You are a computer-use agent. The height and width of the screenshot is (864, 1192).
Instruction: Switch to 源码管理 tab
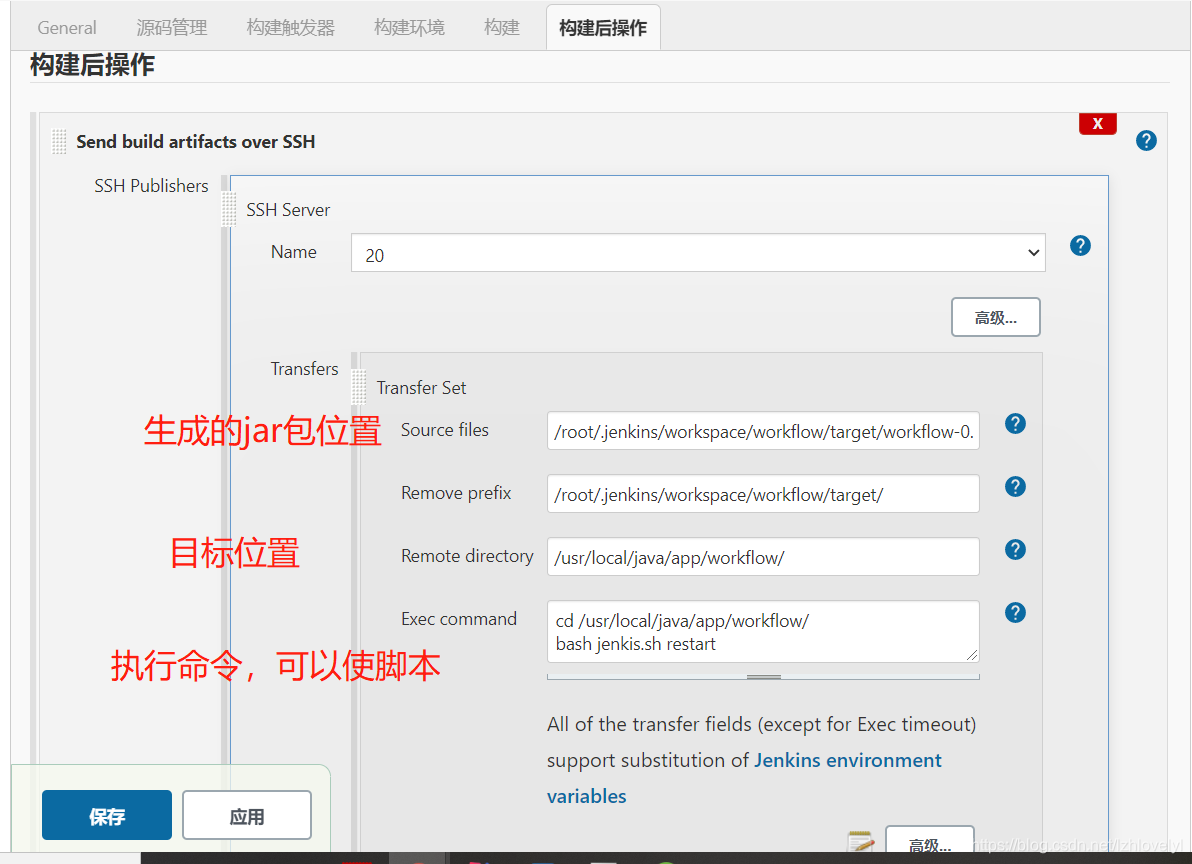click(x=172, y=28)
